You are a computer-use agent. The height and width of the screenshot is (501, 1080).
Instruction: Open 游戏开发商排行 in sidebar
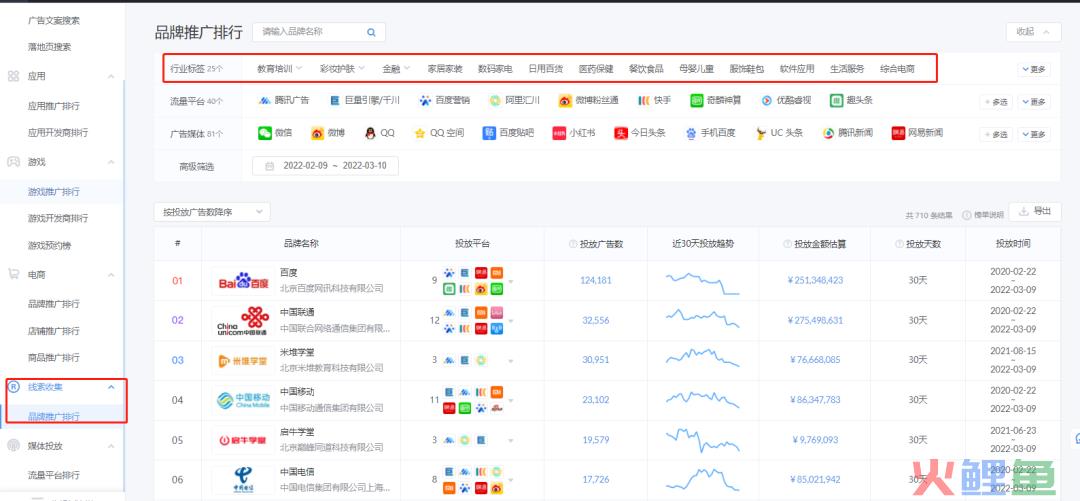point(58,218)
